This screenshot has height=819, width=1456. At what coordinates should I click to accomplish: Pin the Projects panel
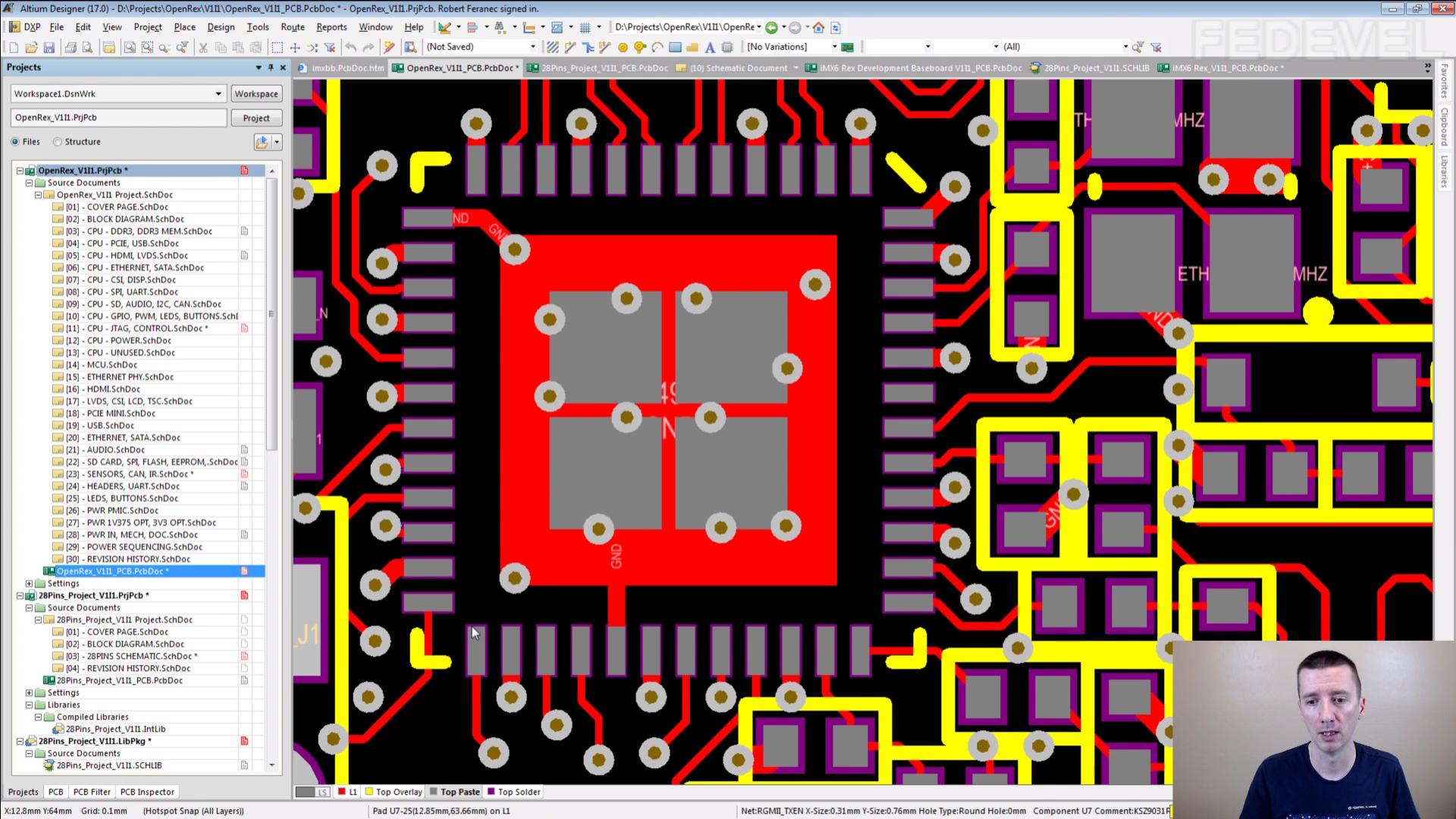pyautogui.click(x=271, y=67)
